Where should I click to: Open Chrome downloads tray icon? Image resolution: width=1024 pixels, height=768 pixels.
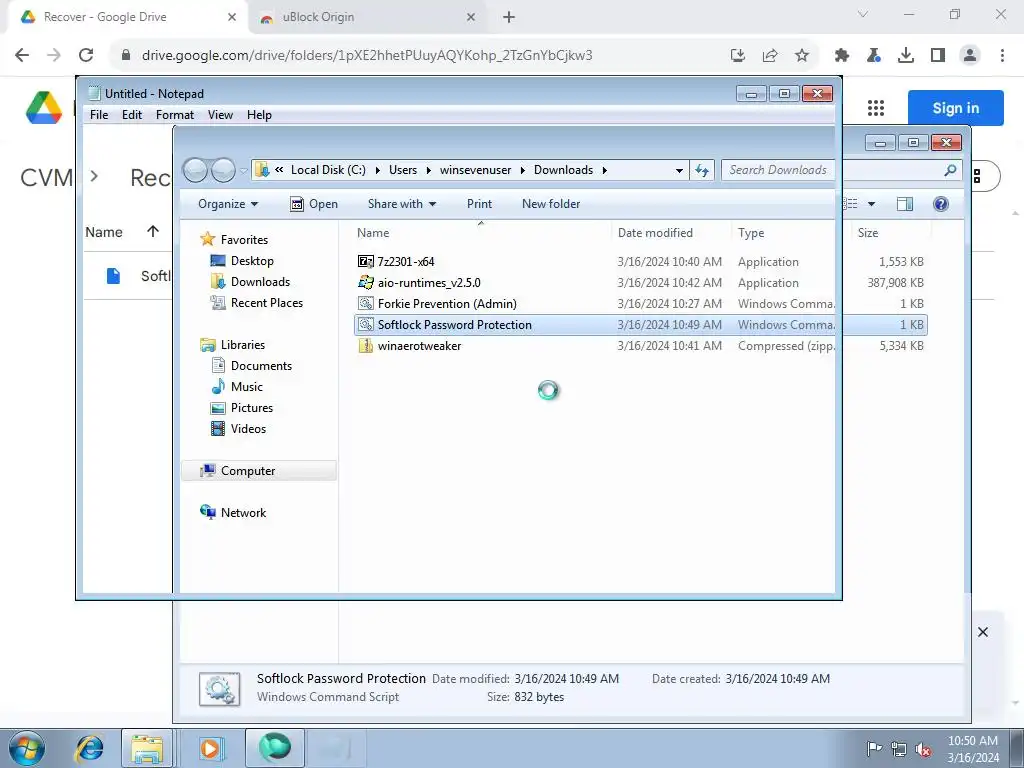(906, 56)
